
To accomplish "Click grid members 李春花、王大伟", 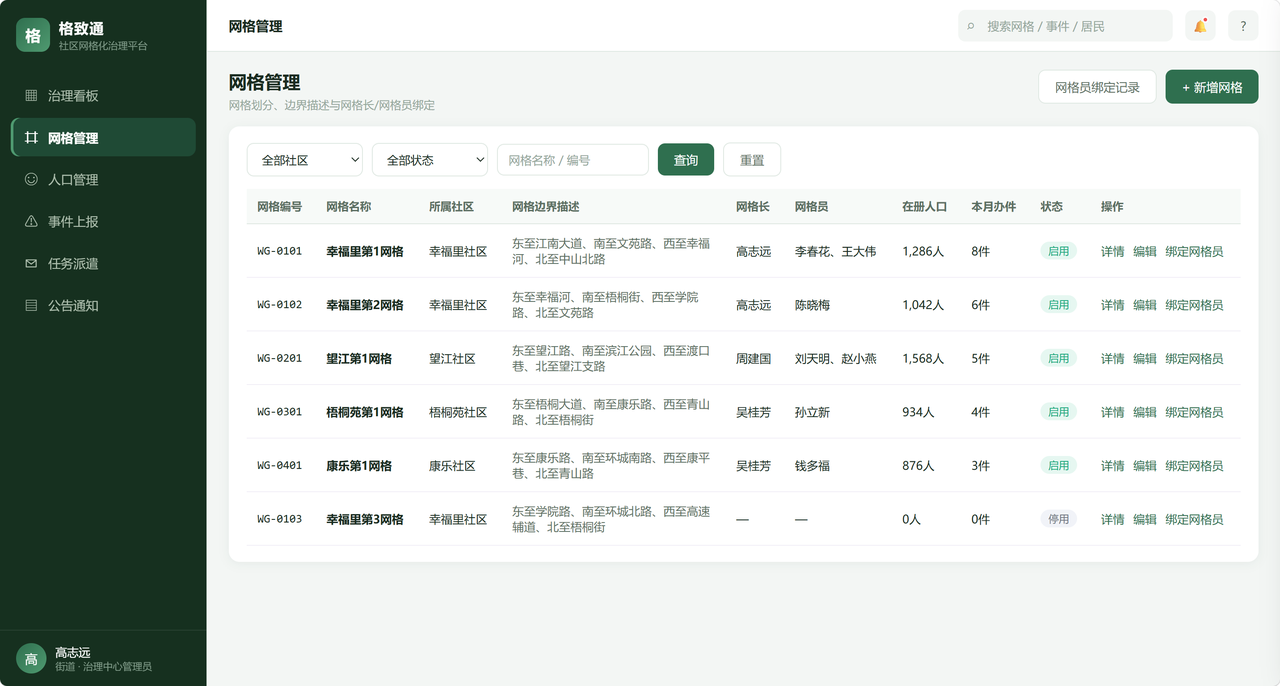I will point(835,252).
